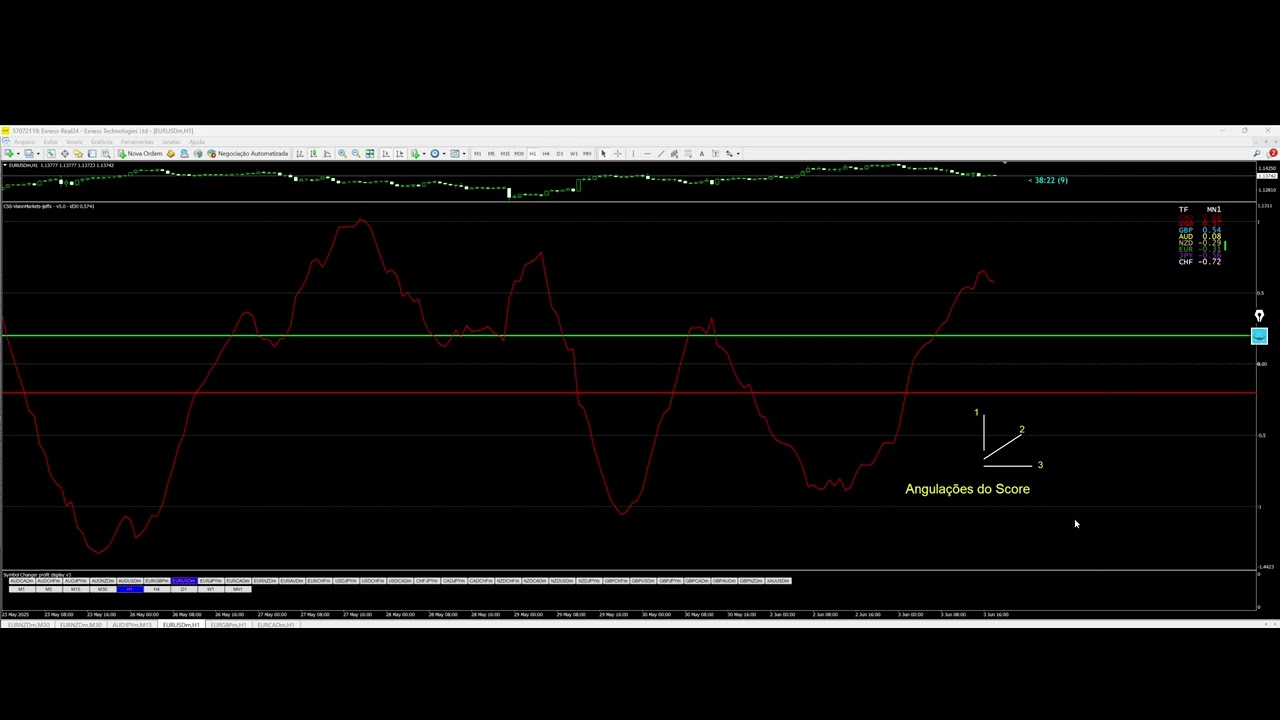This screenshot has width=1280, height=720.
Task: Open the Gráficos menu
Action: pyautogui.click(x=101, y=142)
